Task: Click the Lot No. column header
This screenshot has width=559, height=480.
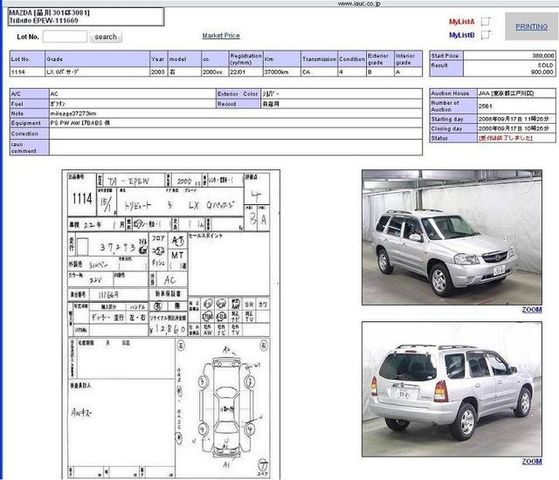Action: point(27,59)
